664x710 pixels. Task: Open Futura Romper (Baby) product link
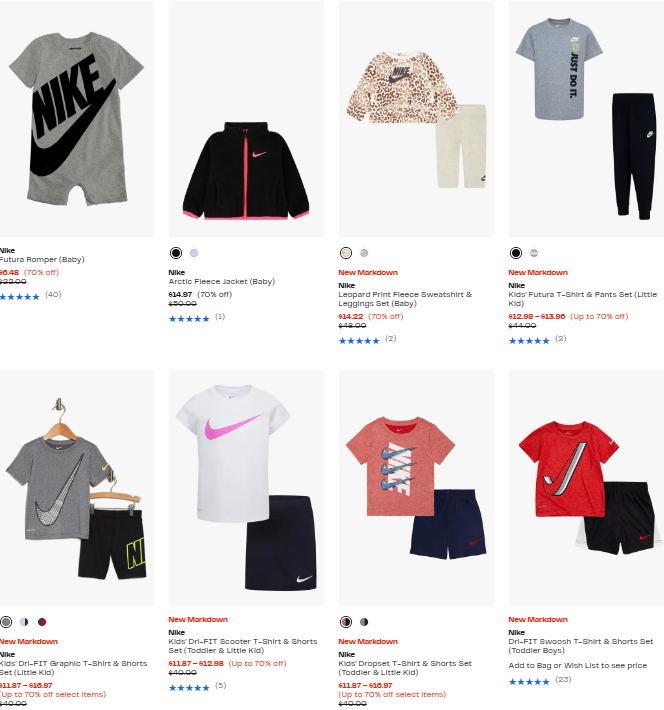pyautogui.click(x=42, y=259)
